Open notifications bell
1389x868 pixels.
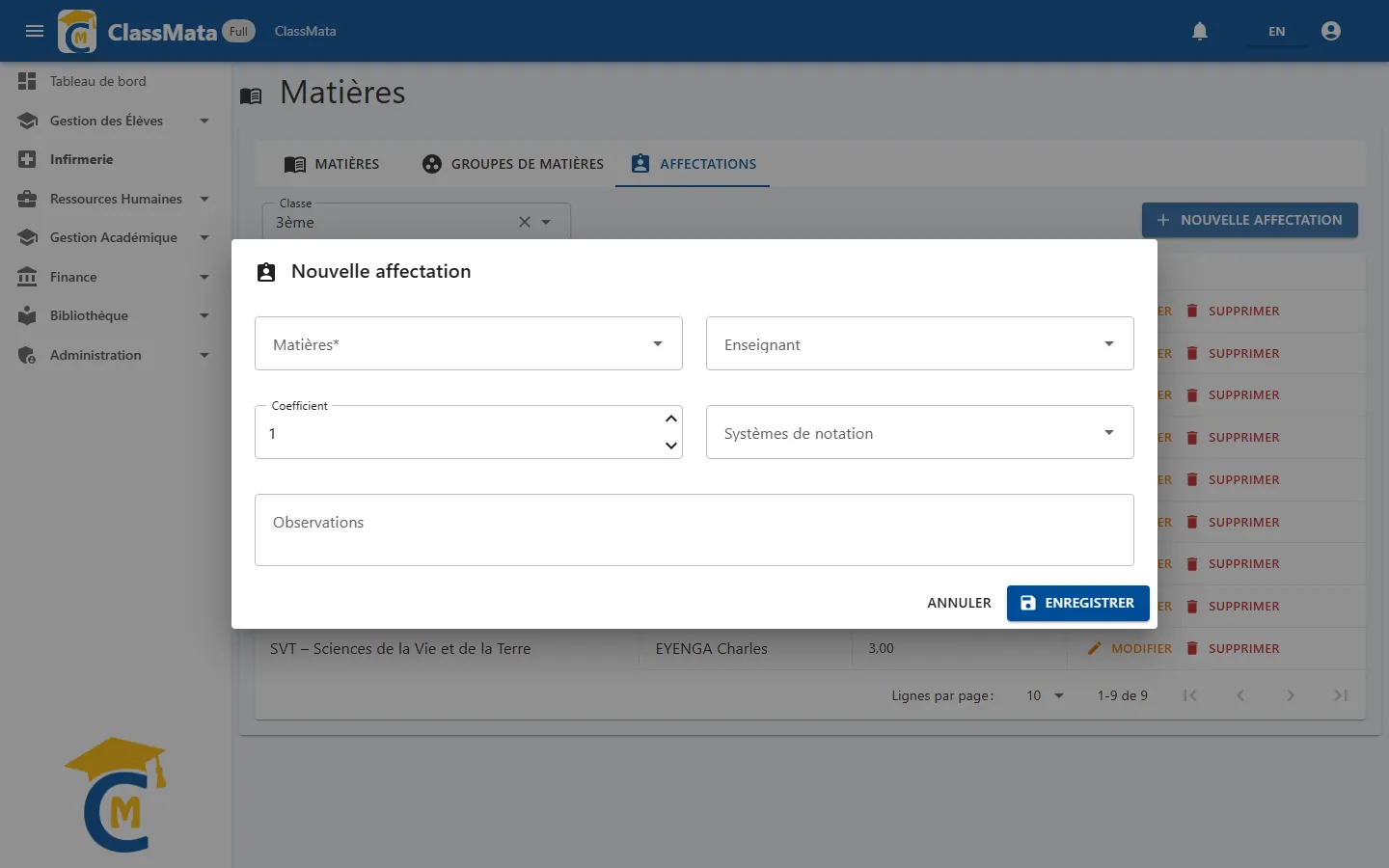1200,31
